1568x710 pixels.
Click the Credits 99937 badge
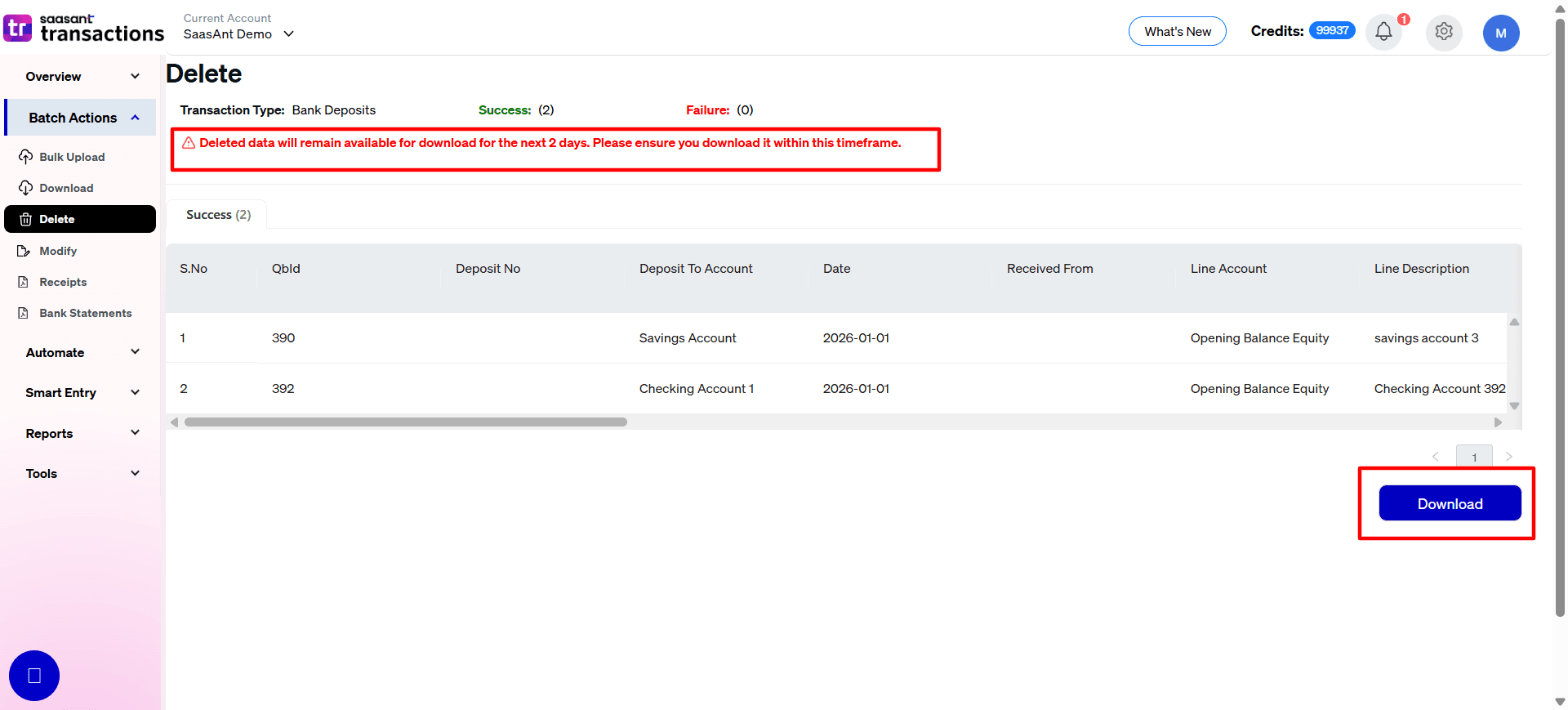coord(1332,30)
